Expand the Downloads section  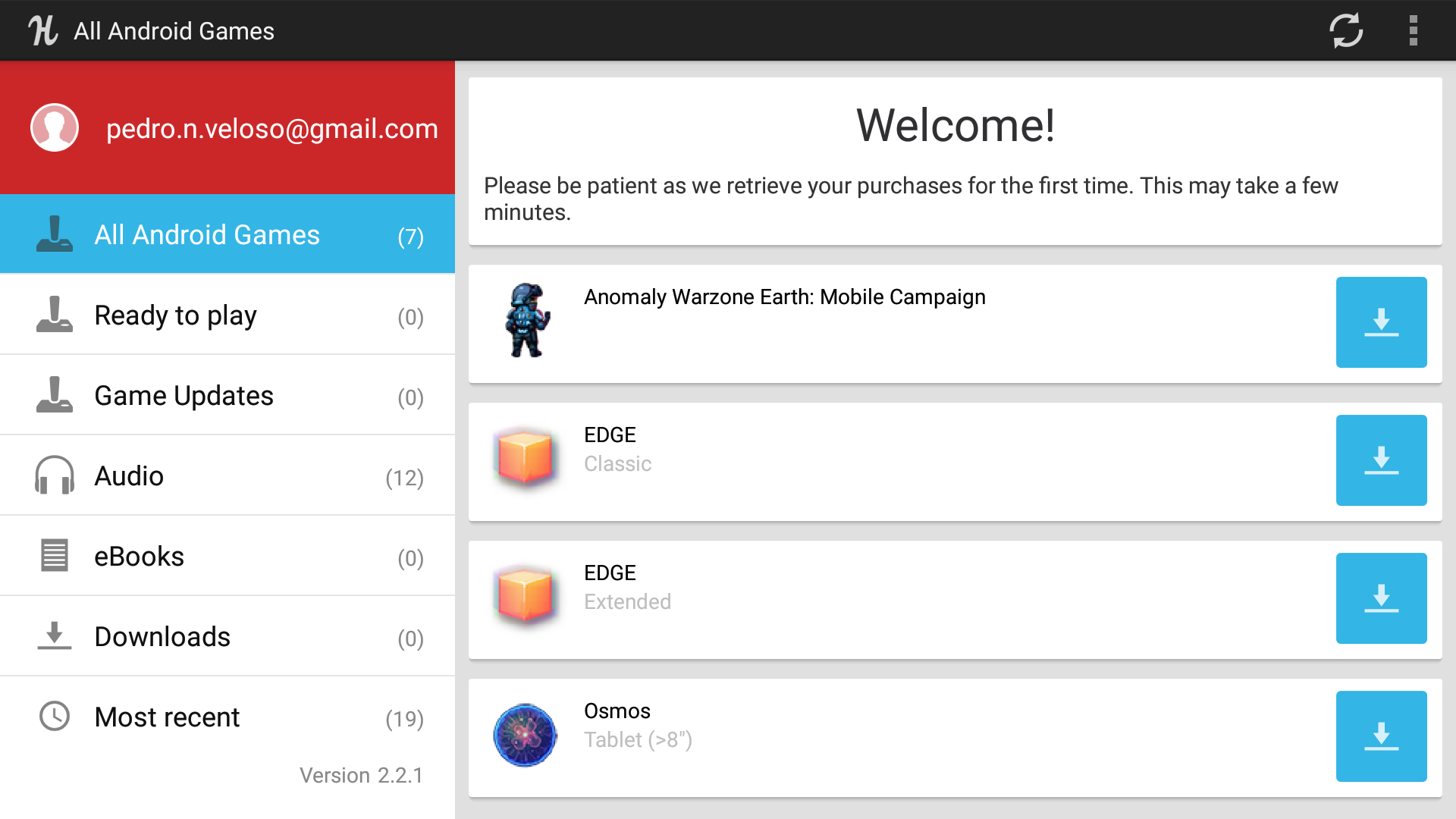(x=227, y=635)
